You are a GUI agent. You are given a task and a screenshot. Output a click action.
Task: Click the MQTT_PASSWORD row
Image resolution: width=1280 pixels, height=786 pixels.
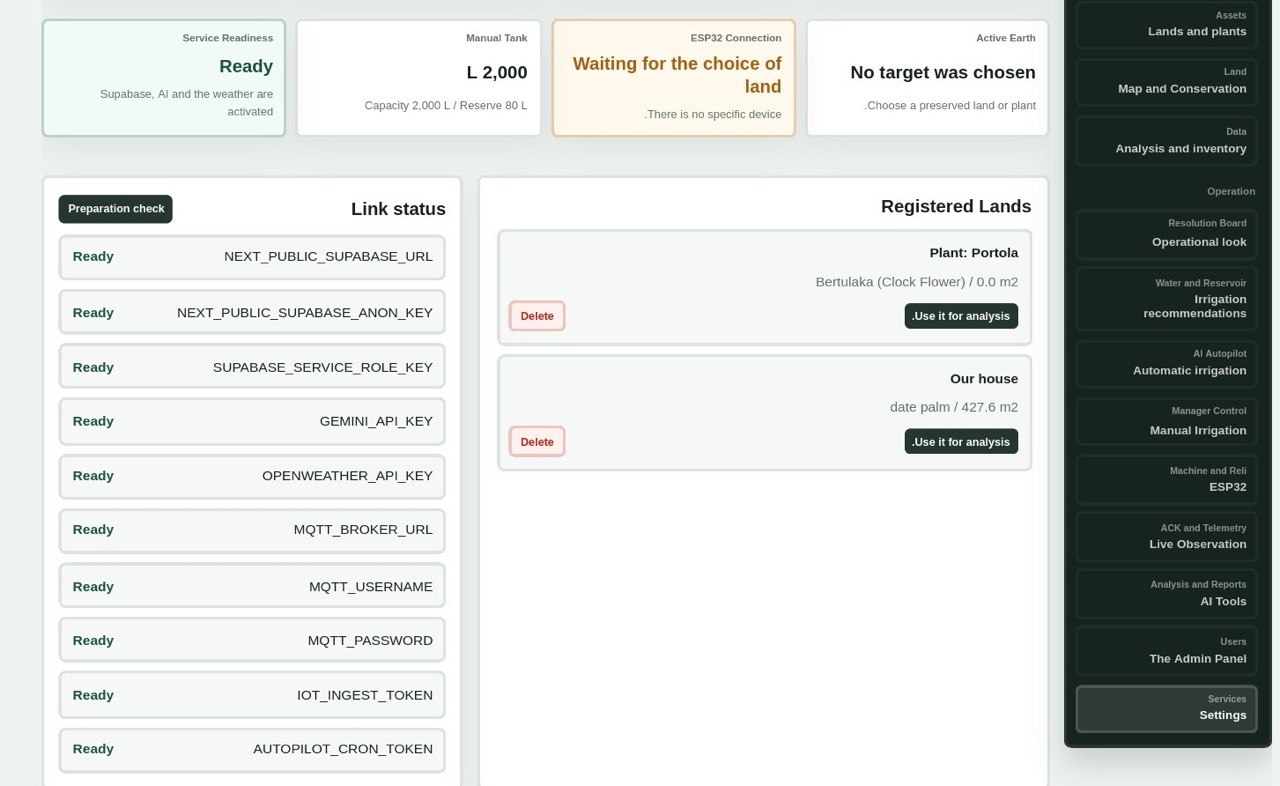[252, 640]
